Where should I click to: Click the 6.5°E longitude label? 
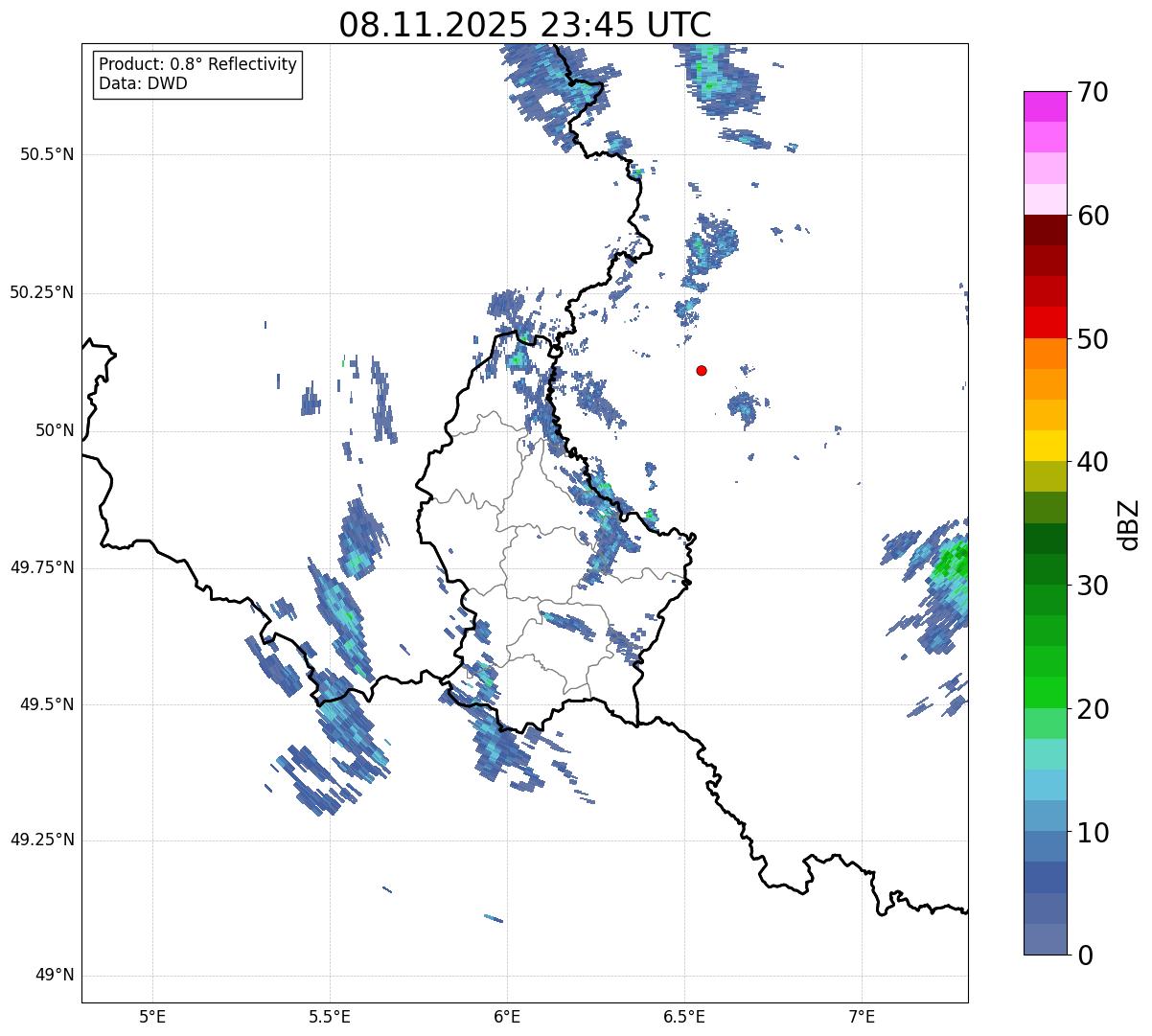tap(684, 1016)
